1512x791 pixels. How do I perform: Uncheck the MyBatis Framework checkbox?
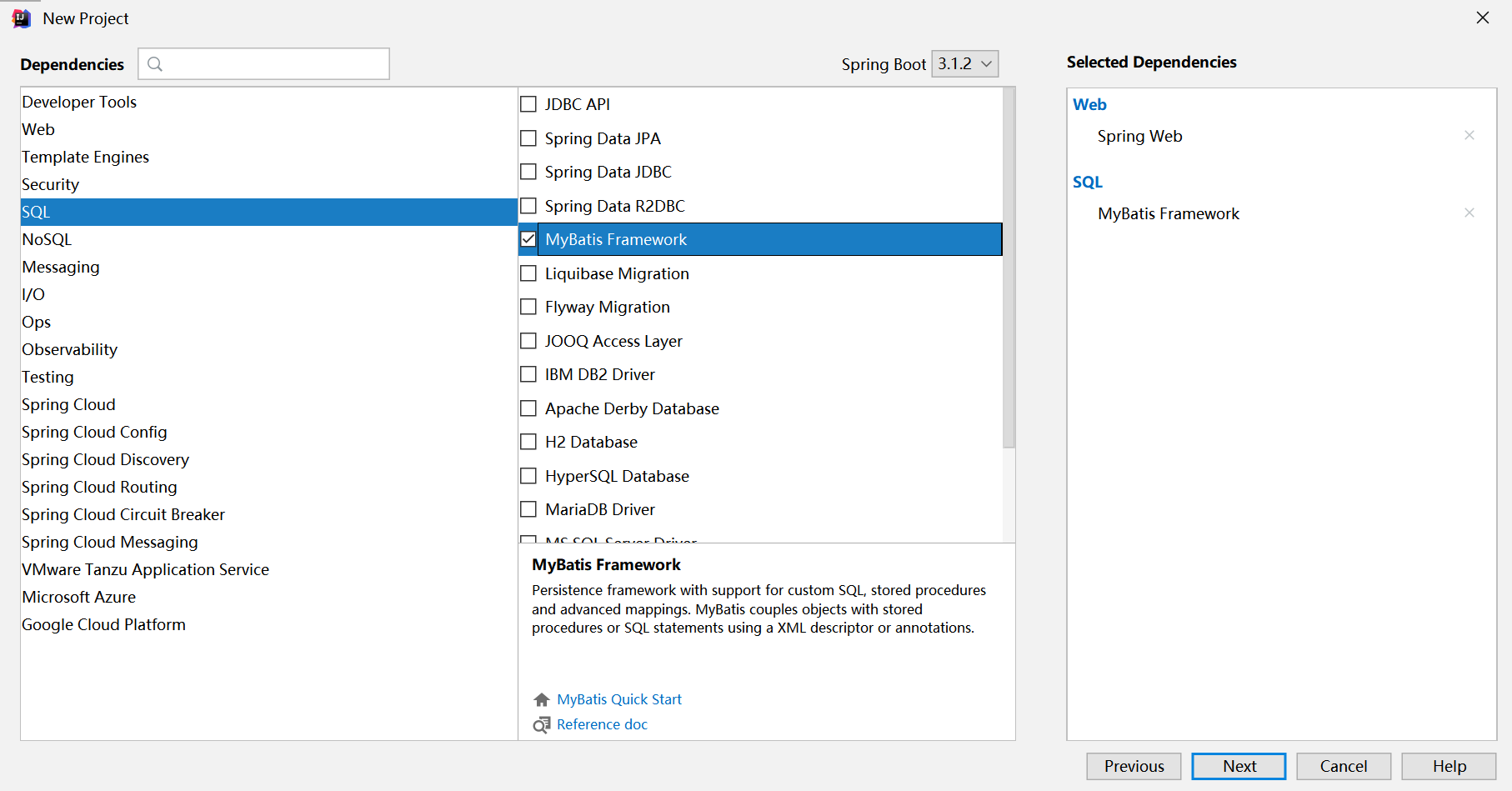[528, 239]
